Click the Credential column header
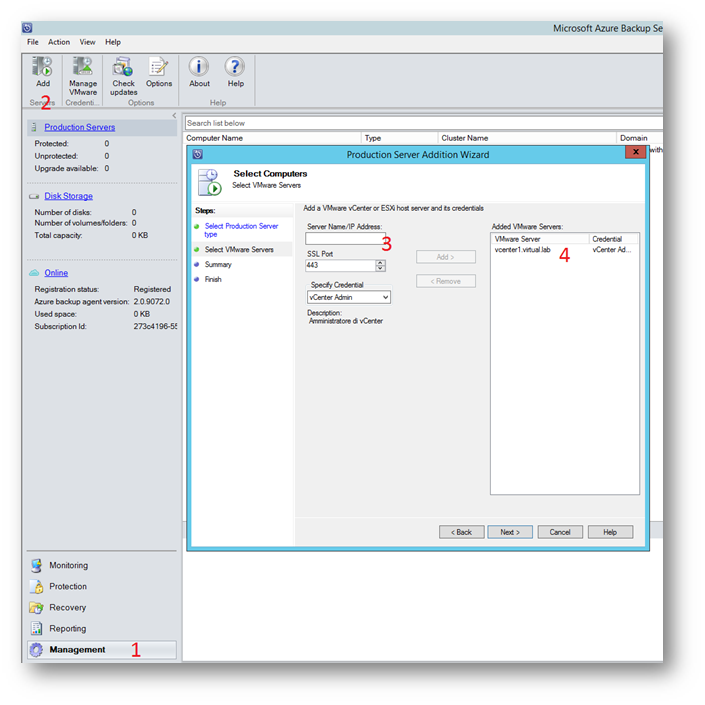Viewport: 705px width, 705px height. pyautogui.click(x=613, y=239)
